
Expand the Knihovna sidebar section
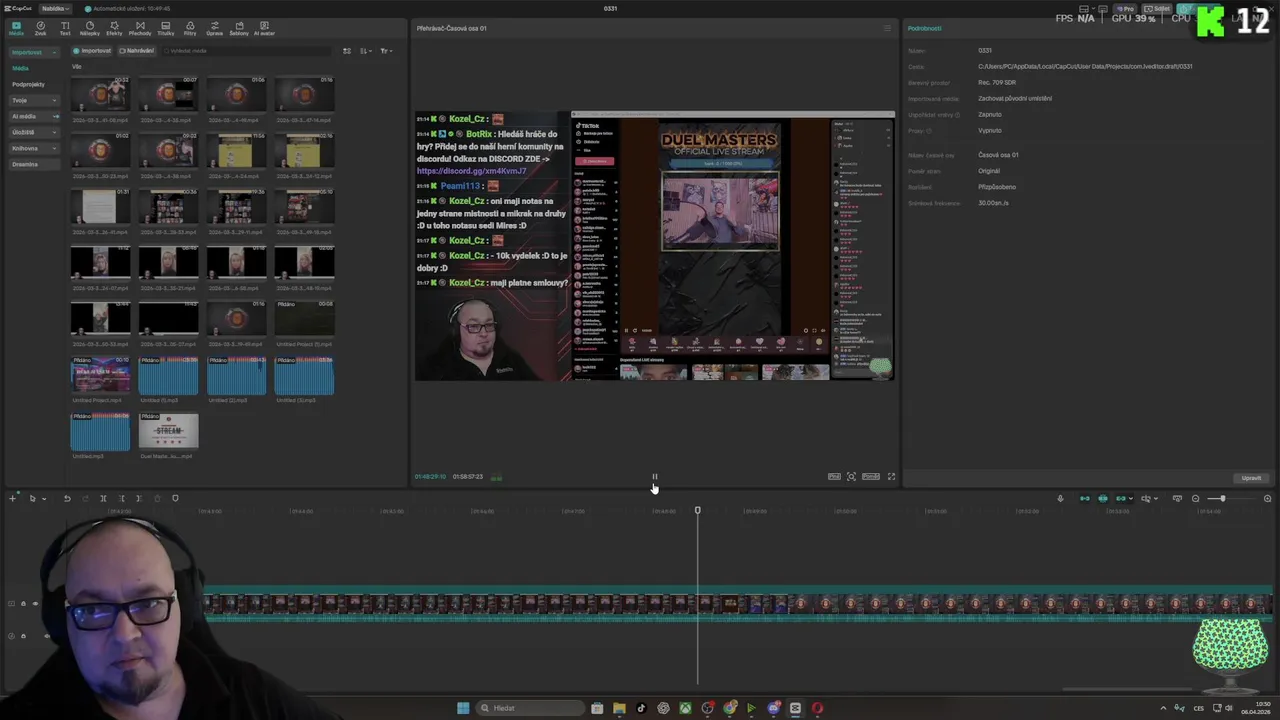point(34,148)
